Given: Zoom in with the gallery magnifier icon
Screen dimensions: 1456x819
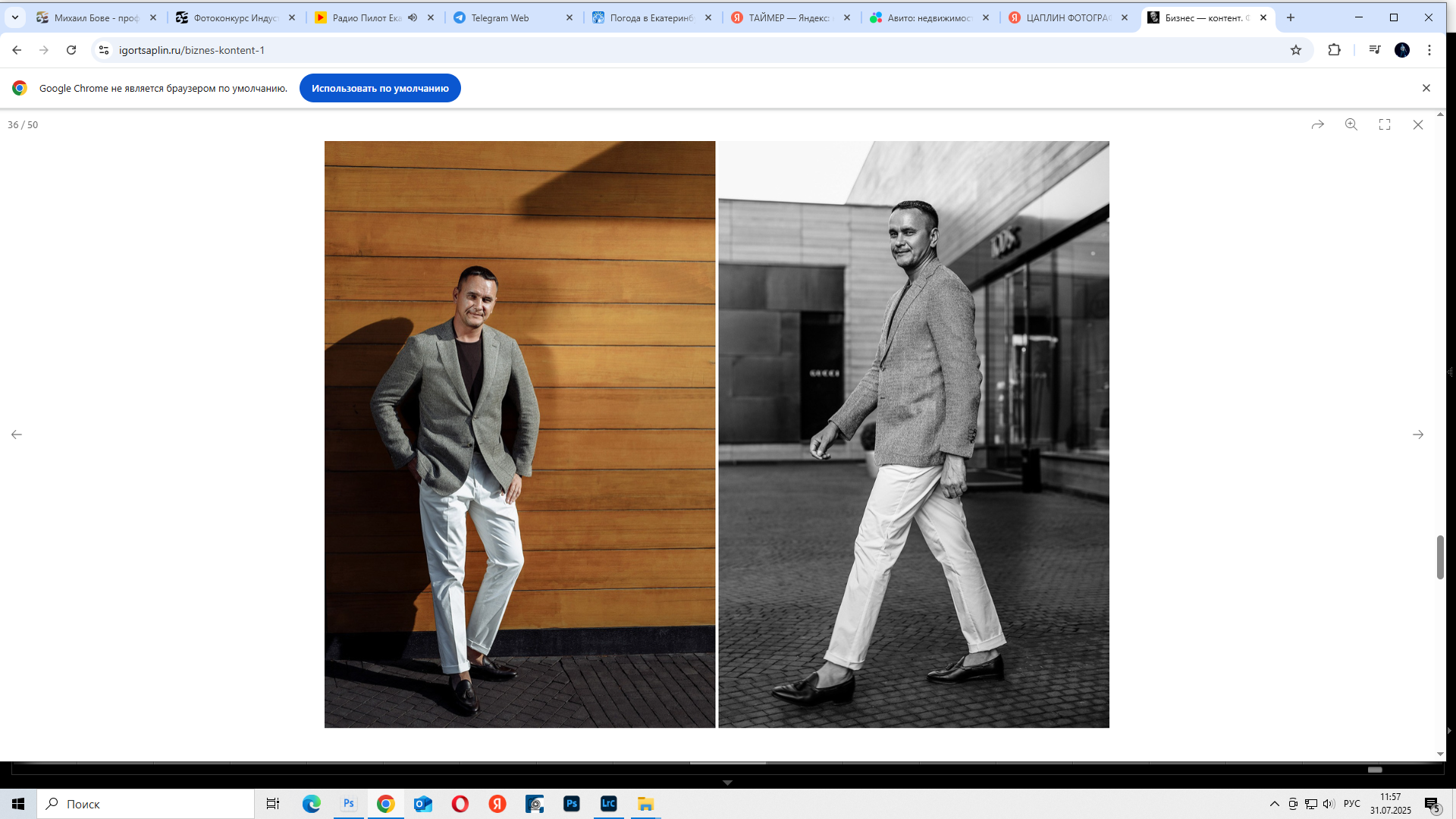Looking at the screenshot, I should tap(1351, 124).
